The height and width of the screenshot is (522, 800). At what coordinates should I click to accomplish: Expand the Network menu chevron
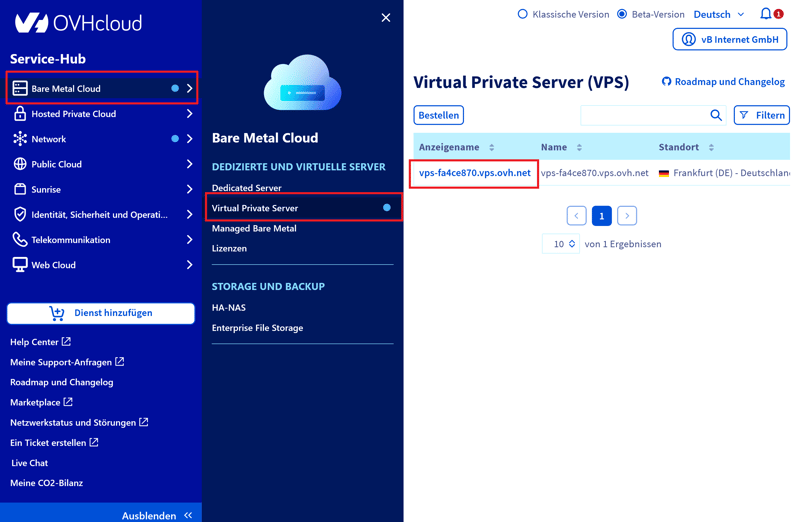189,139
